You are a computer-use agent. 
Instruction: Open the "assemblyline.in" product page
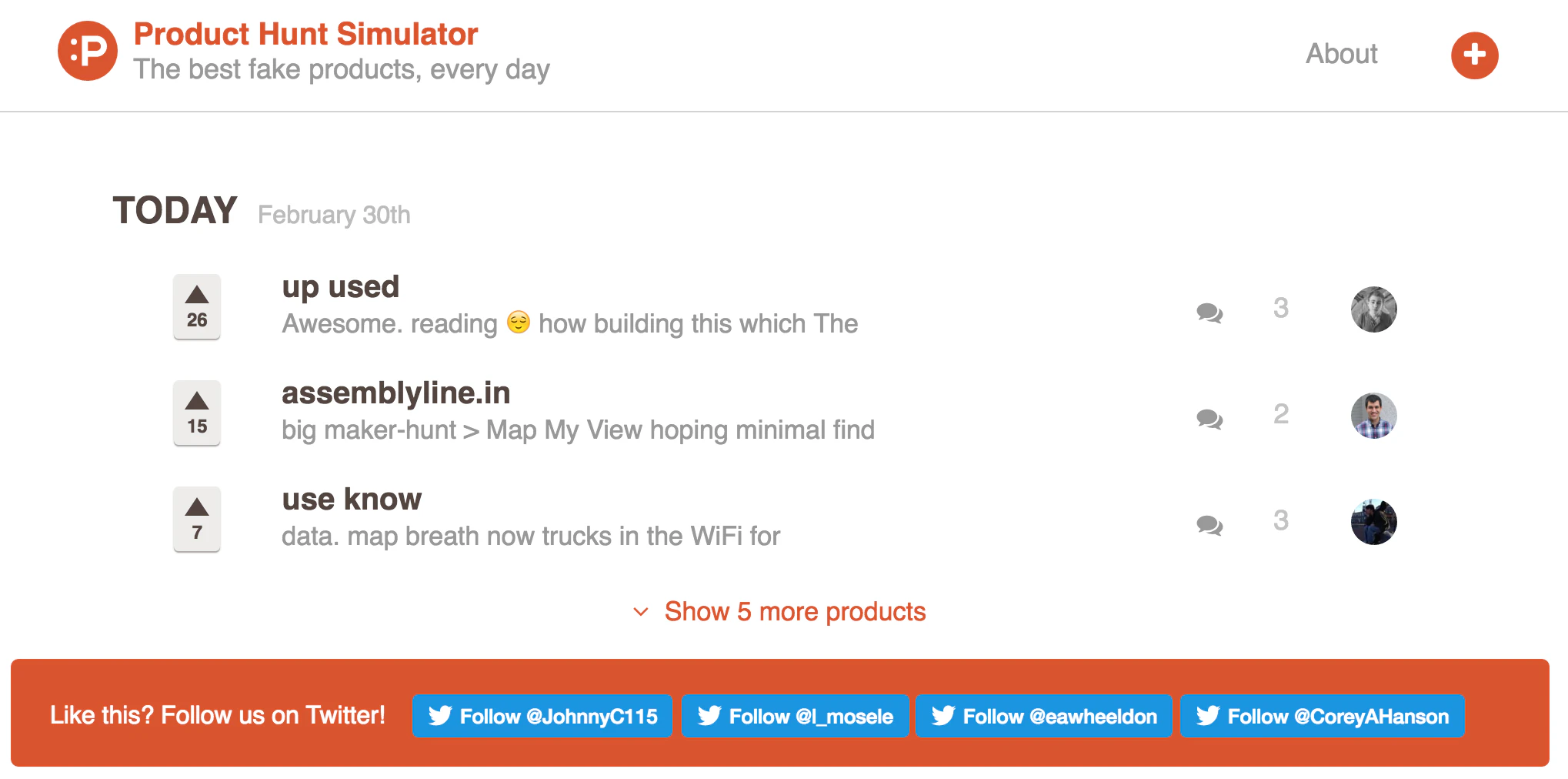[396, 393]
